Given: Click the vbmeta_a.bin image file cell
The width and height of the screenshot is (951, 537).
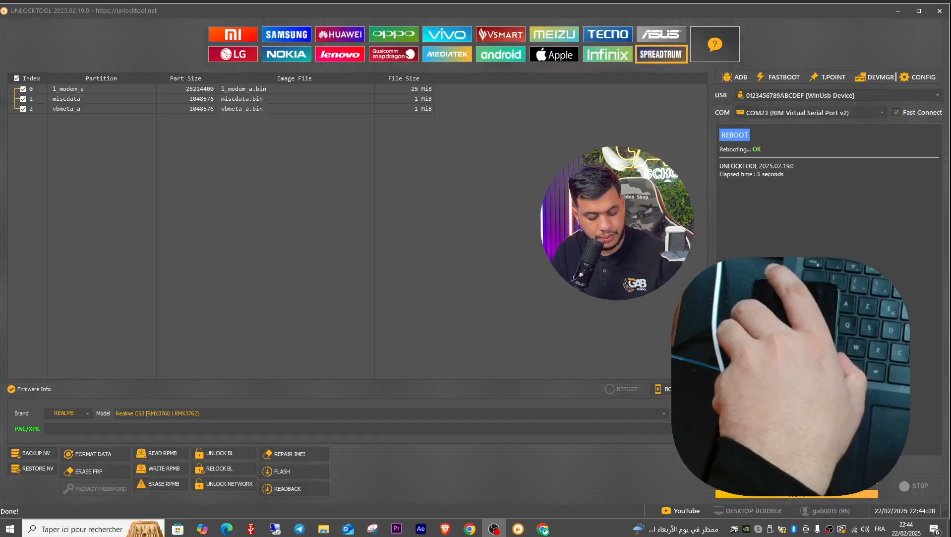Looking at the screenshot, I should [241, 109].
